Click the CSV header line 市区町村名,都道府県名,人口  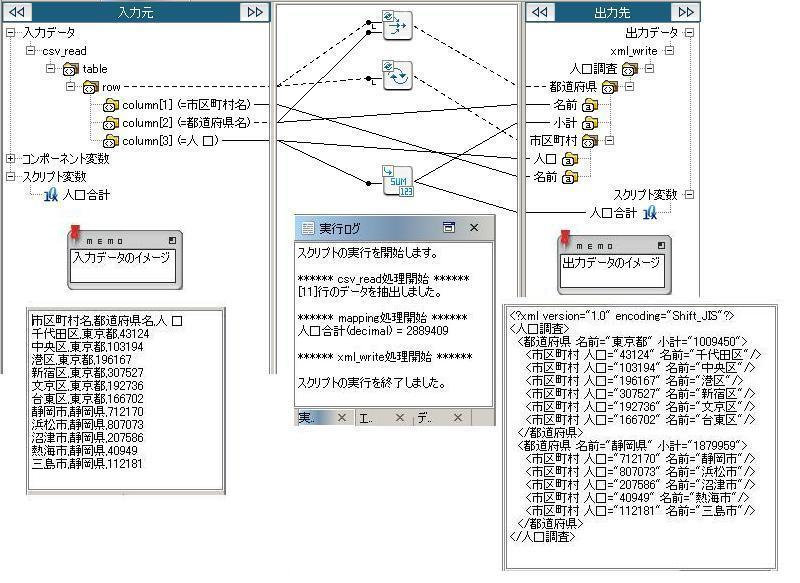click(x=107, y=321)
